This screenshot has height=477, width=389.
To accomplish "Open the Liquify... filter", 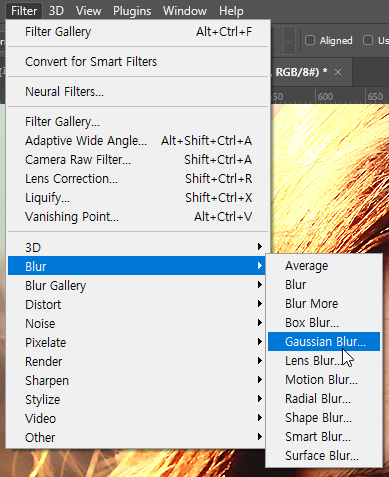I will tap(138, 198).
